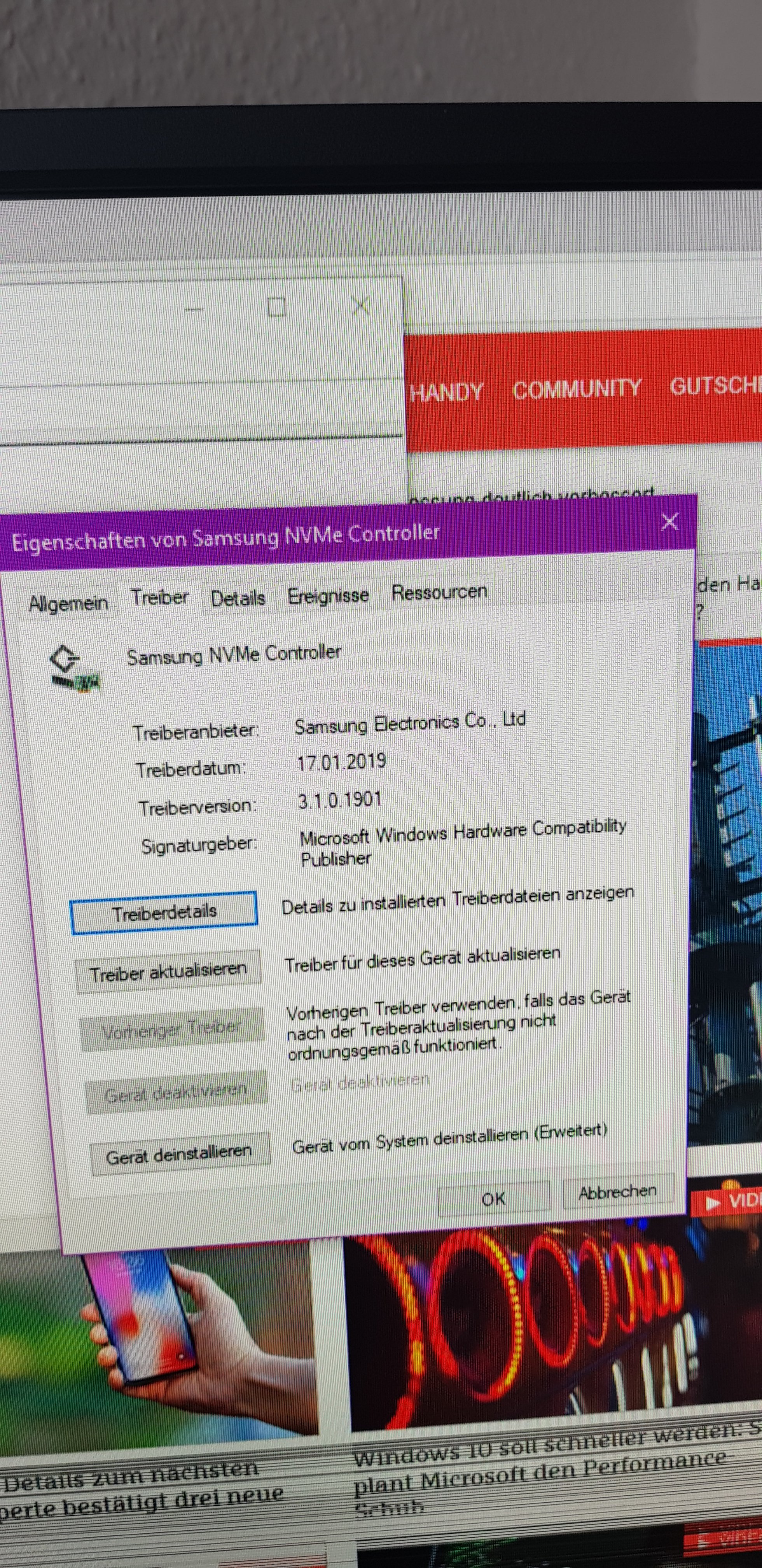Viewport: 762px width, 1568px height.
Task: Go to the Ereignisse tab
Action: (328, 595)
